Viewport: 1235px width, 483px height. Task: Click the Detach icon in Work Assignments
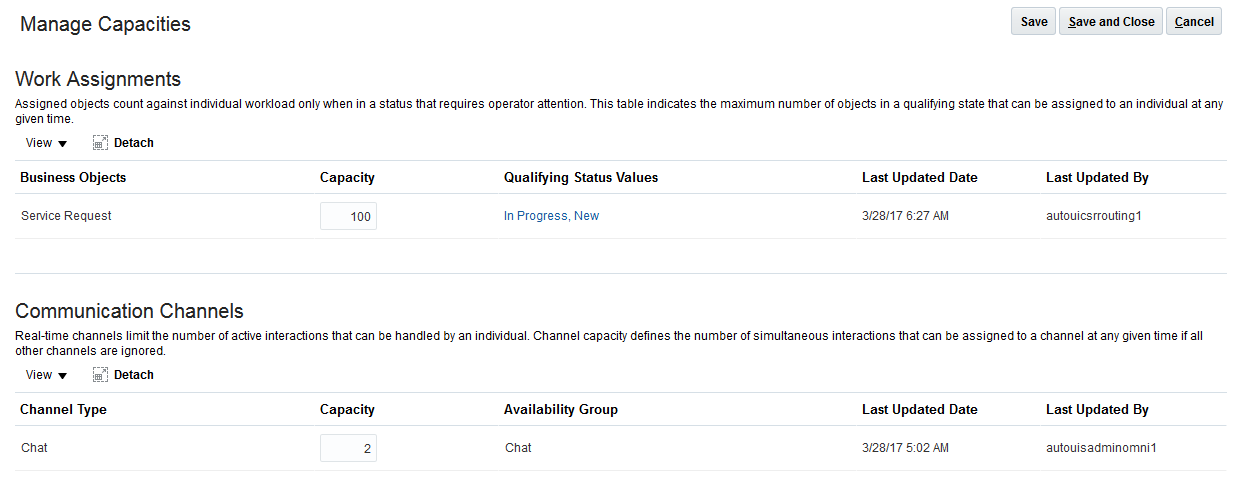coord(100,143)
